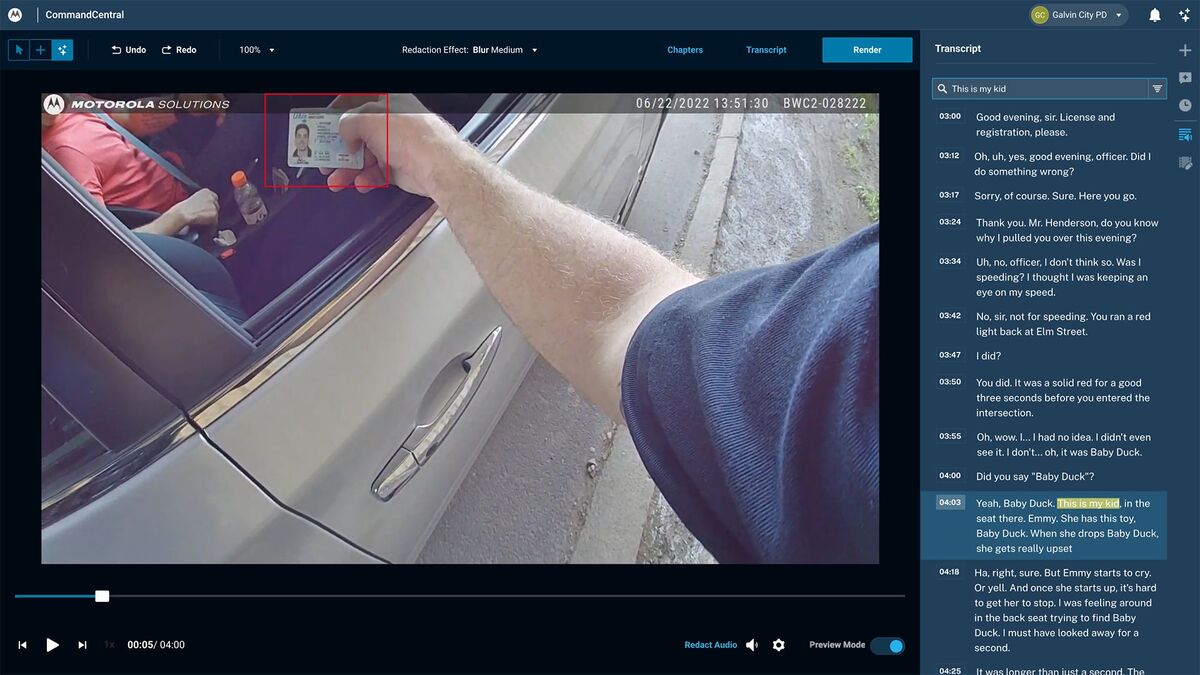
Task: Open the Redaction Effect dropdown
Action: [505, 49]
